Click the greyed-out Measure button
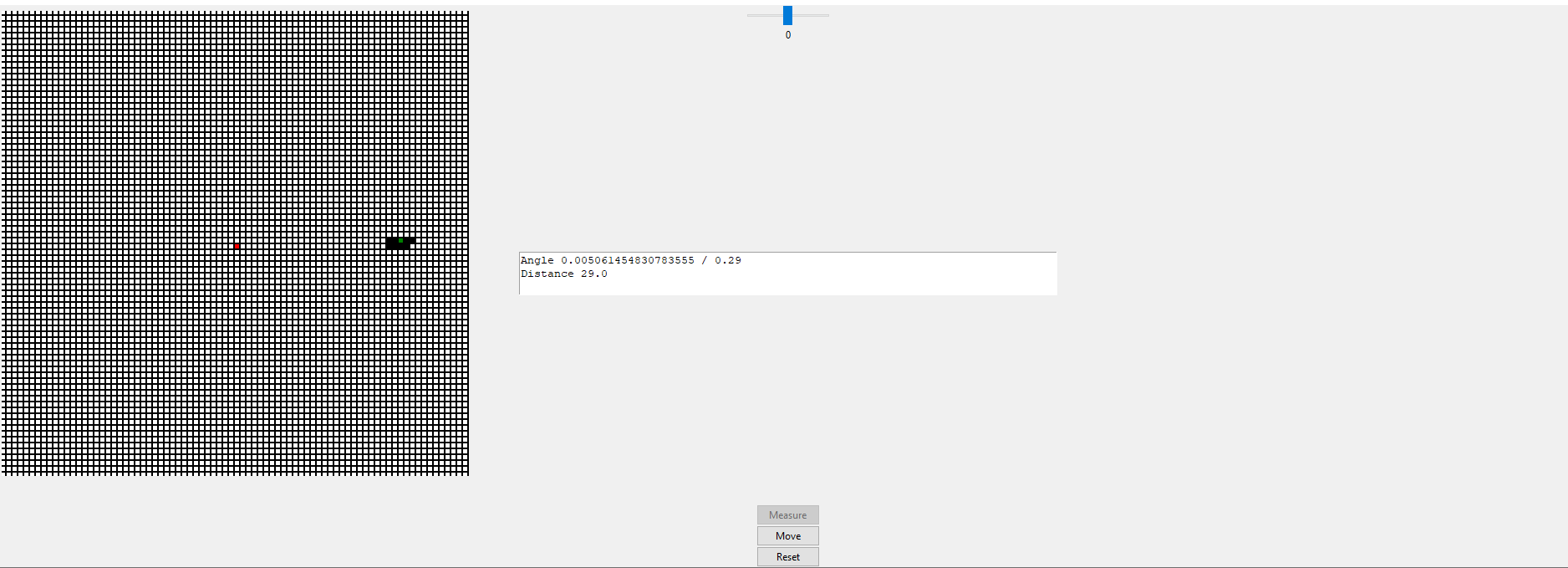 (x=788, y=514)
